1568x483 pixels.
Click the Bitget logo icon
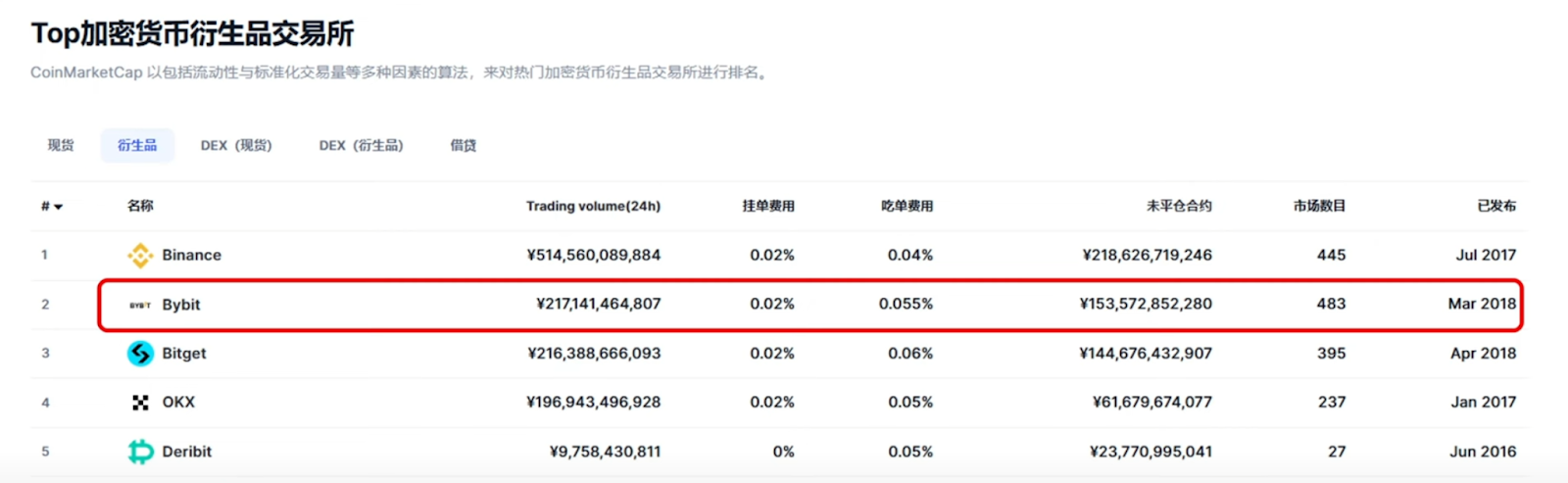coord(140,354)
